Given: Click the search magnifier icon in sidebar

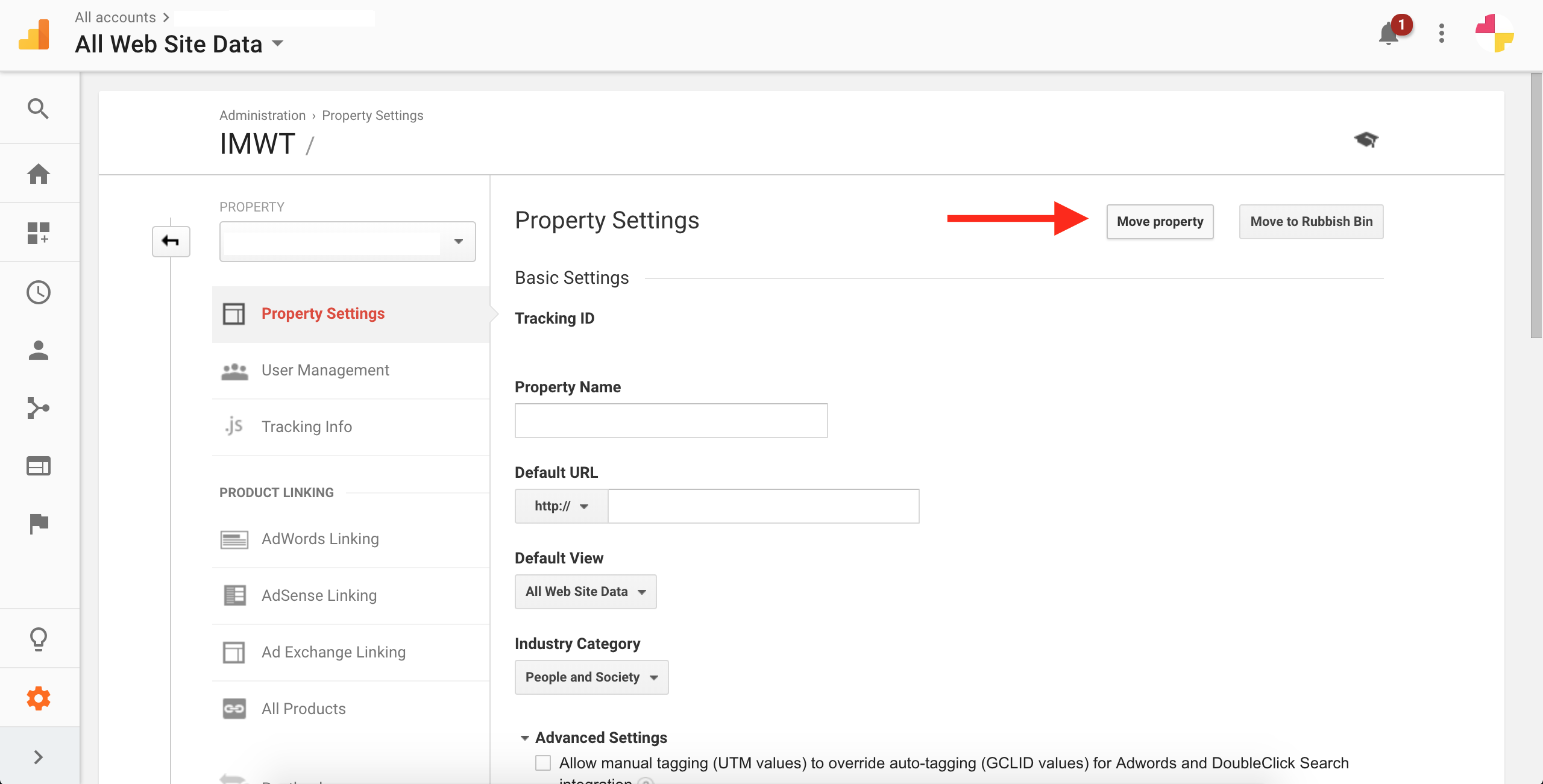Looking at the screenshot, I should click(38, 109).
